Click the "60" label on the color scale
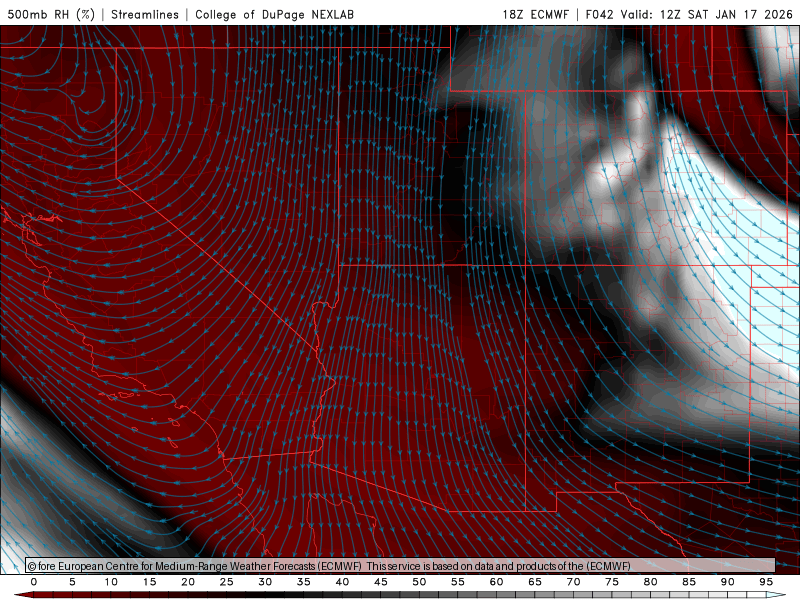This screenshot has width=800, height=600. [496, 582]
